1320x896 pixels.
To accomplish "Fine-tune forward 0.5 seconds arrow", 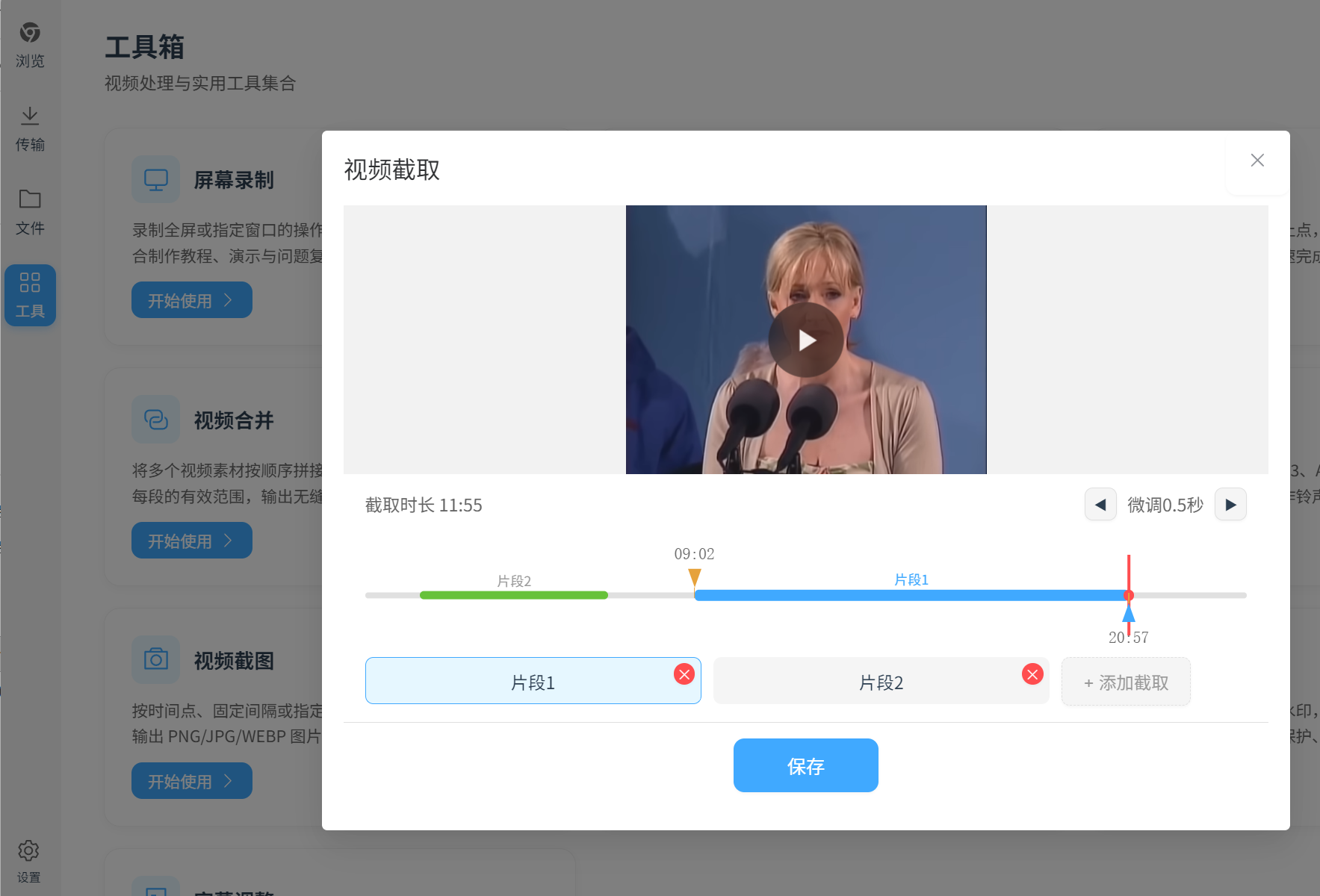I will coord(1230,505).
